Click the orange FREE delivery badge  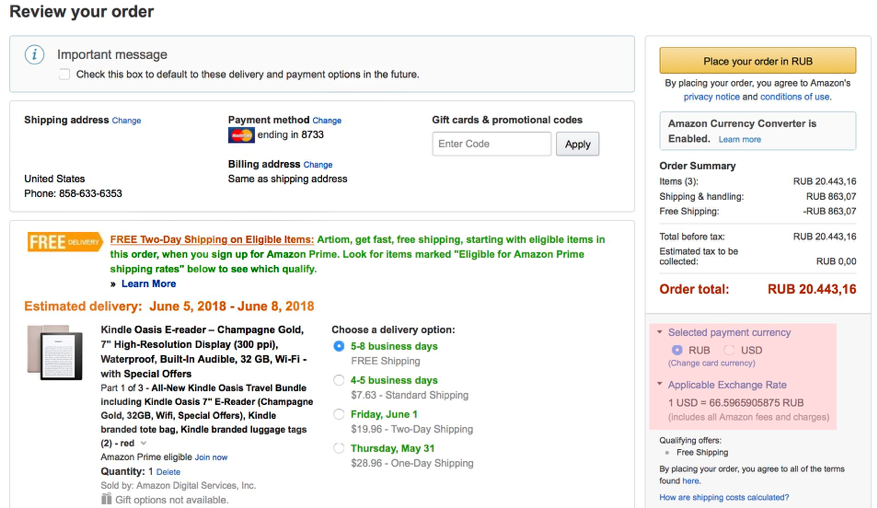pos(65,242)
